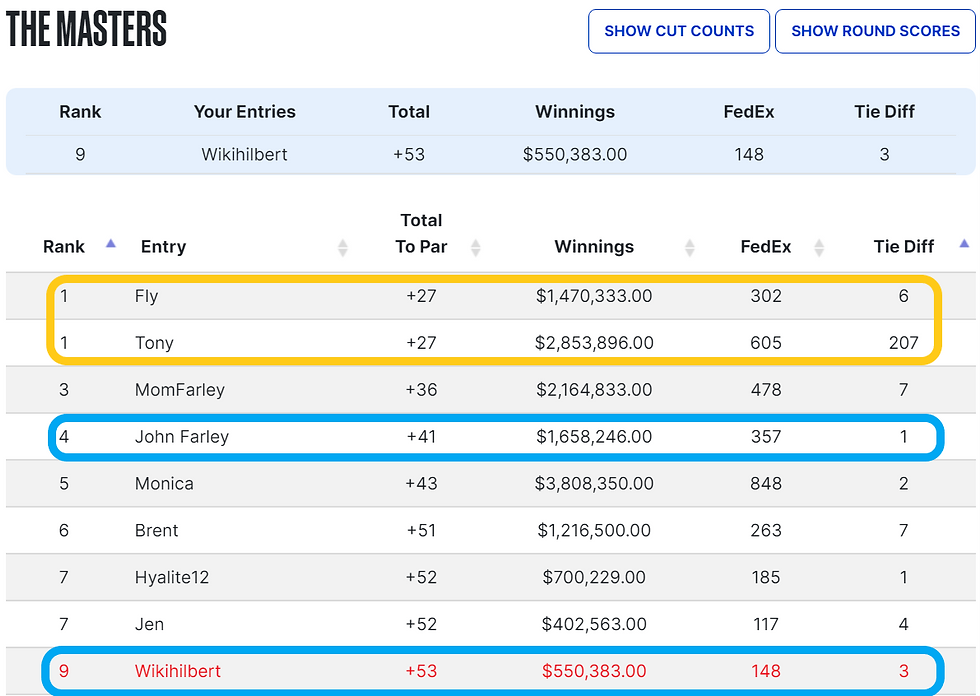Image resolution: width=980 pixels, height=696 pixels.
Task: Open the Brent entry row
Action: pos(157,531)
